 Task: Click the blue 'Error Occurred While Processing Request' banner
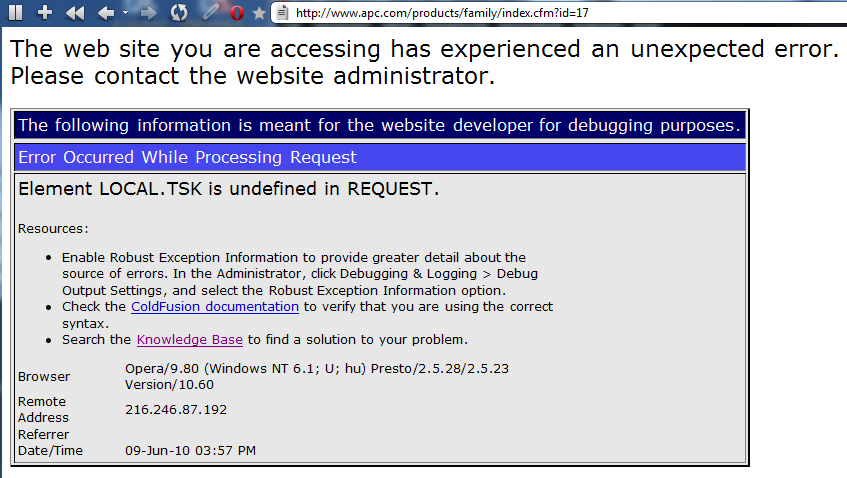point(381,158)
